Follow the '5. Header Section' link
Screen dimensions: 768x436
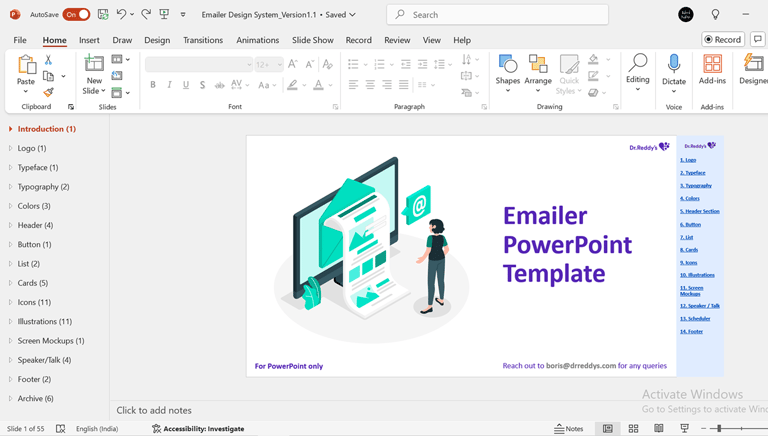pos(699,211)
